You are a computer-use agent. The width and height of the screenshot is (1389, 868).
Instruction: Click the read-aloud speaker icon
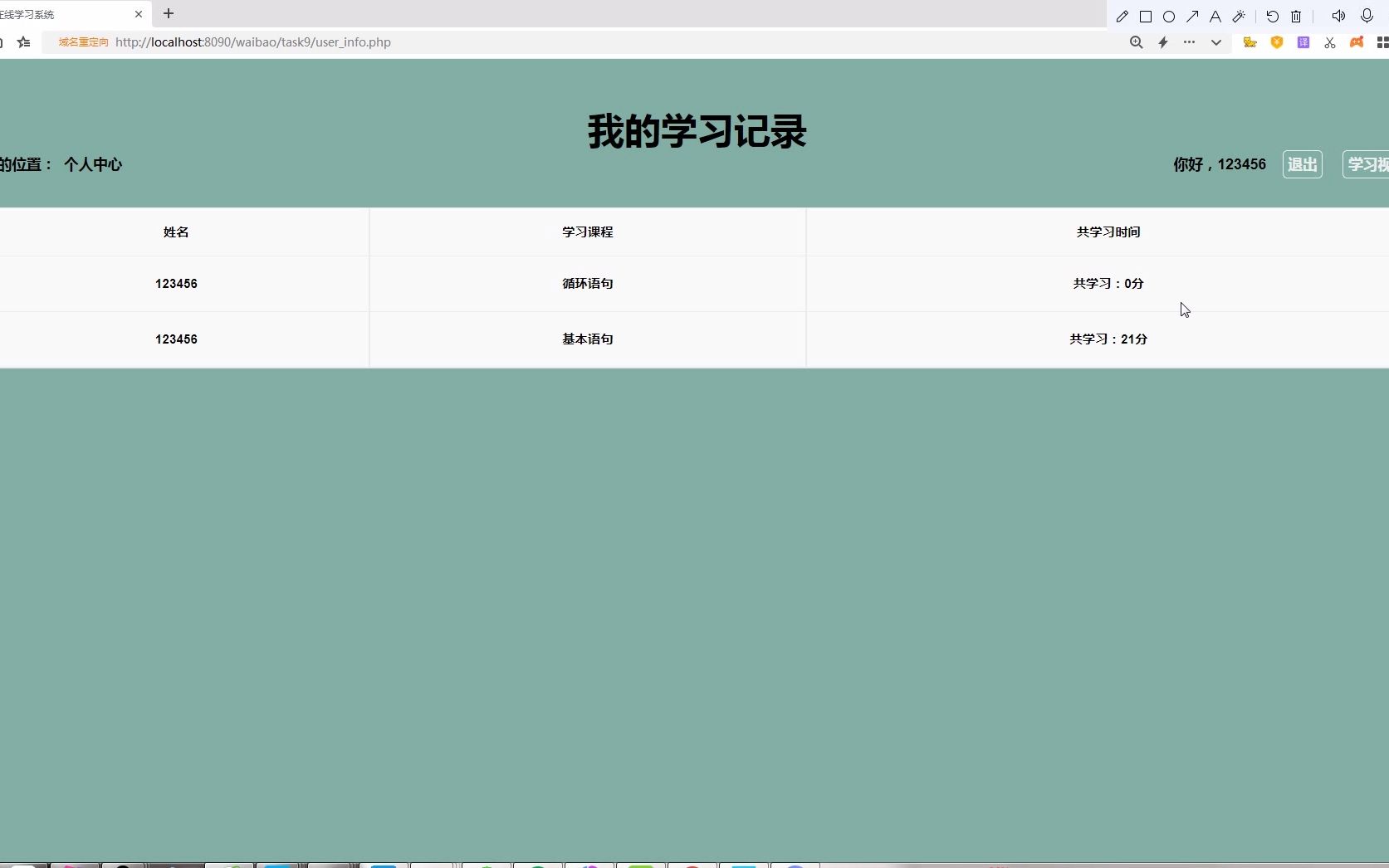click(x=1338, y=16)
